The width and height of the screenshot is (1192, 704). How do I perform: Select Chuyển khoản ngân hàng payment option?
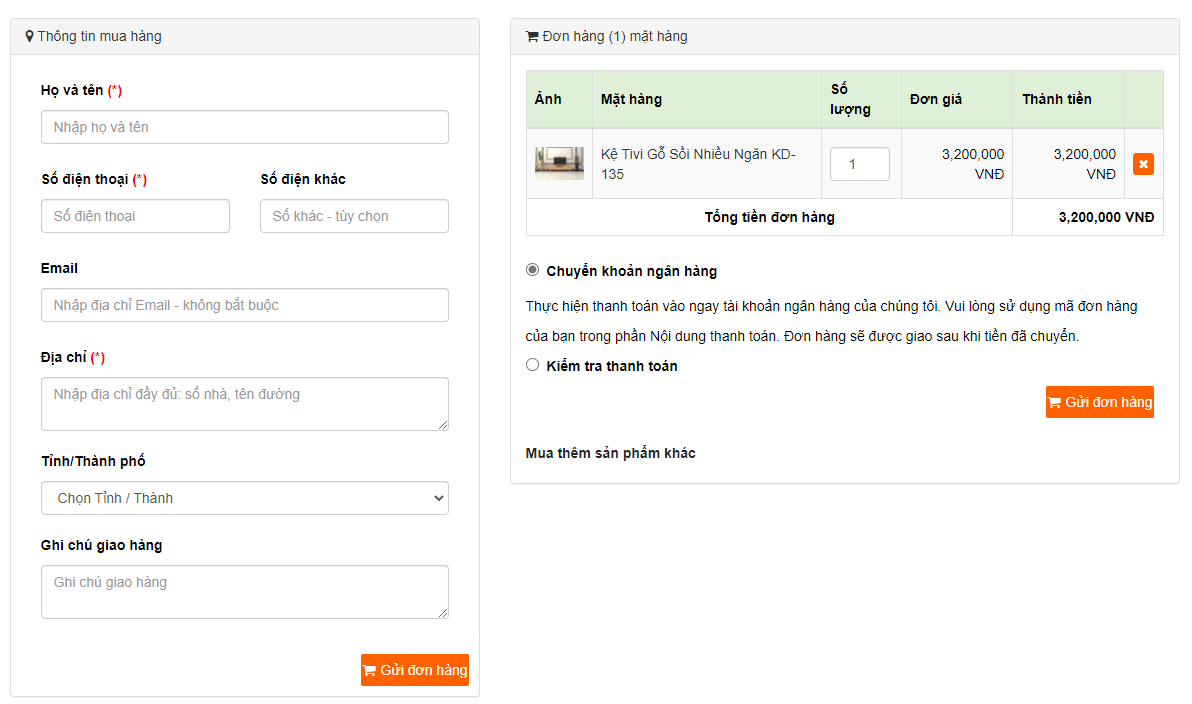click(x=533, y=270)
